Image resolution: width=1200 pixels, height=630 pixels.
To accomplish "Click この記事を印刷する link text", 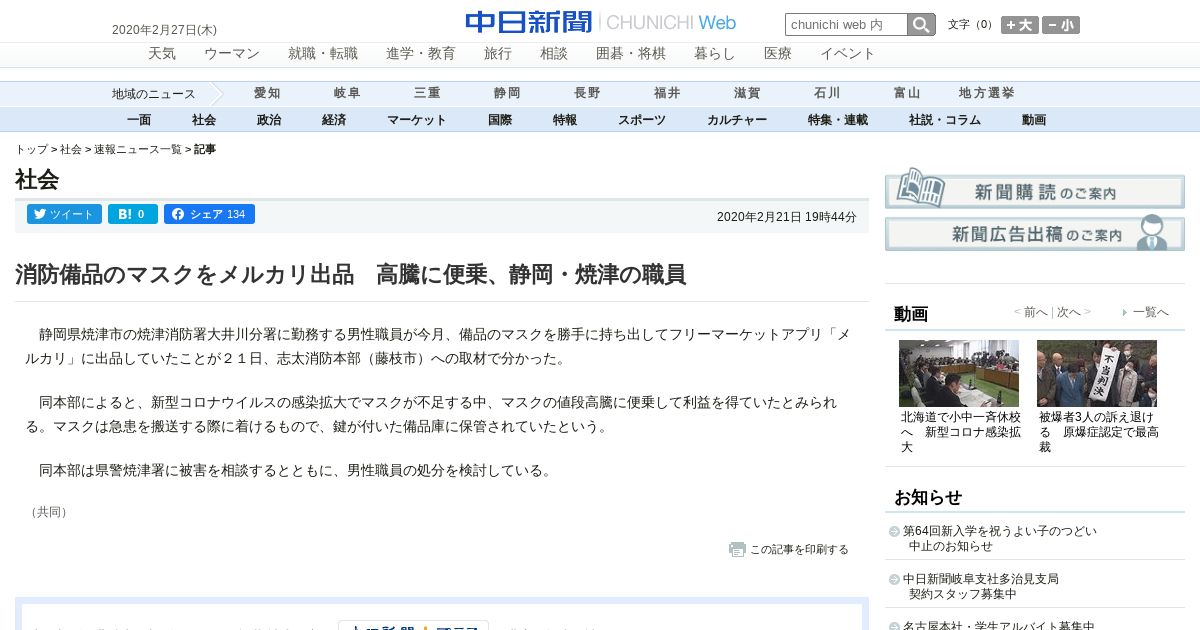I will pyautogui.click(x=799, y=549).
